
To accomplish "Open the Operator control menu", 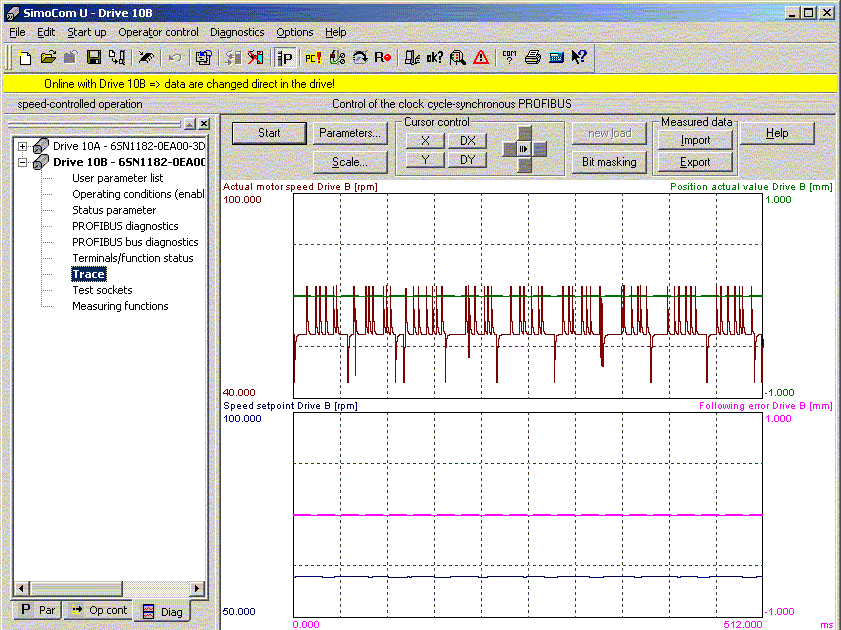I will click(x=158, y=32).
